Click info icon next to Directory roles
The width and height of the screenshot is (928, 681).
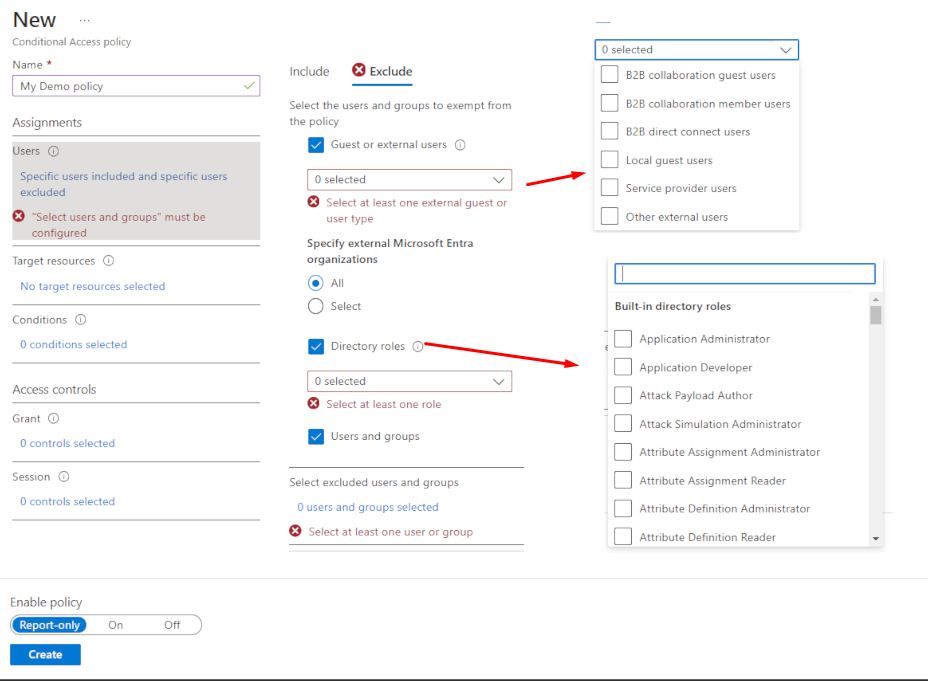pos(418,347)
